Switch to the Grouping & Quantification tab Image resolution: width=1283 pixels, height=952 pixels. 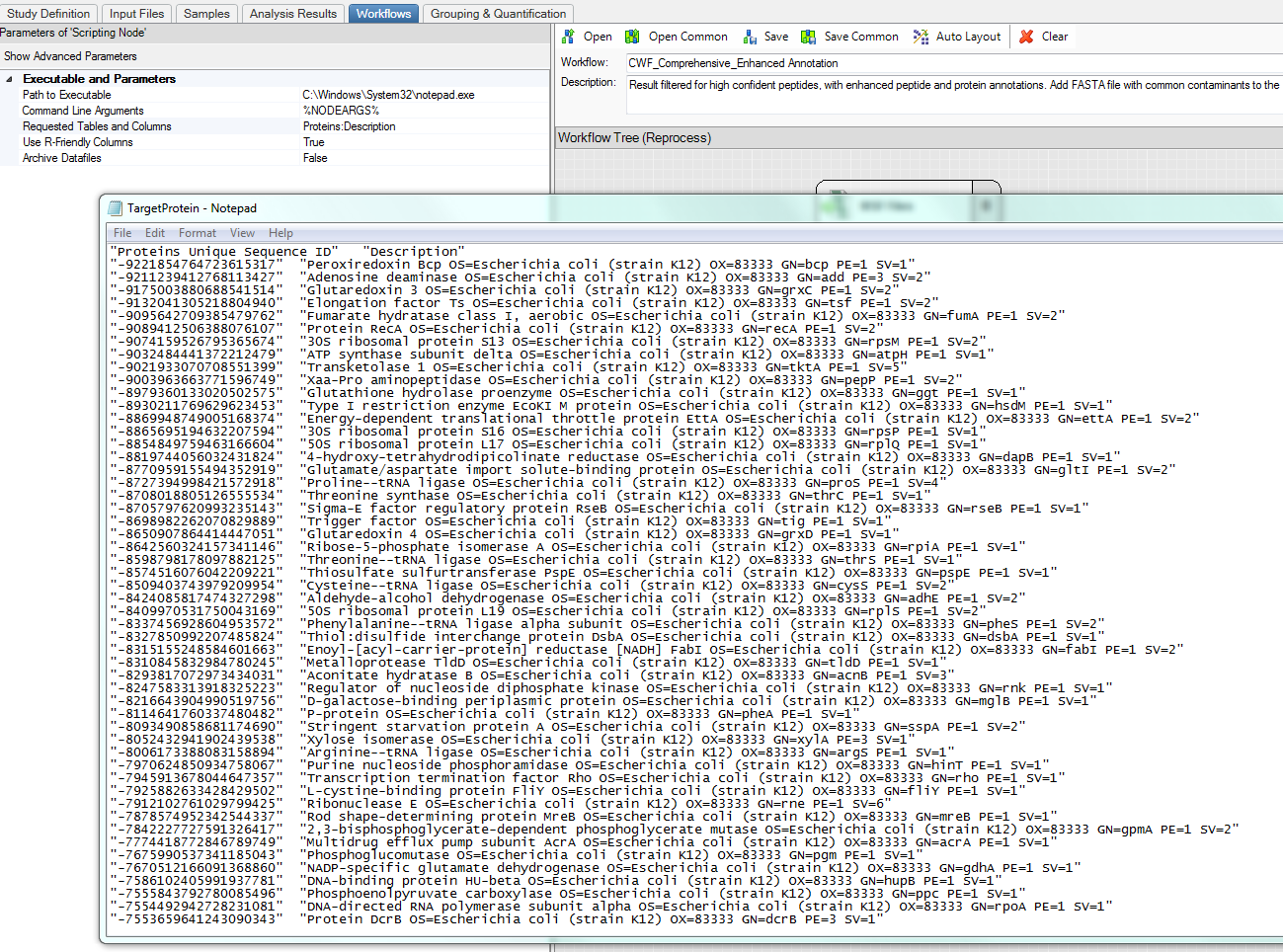click(498, 14)
